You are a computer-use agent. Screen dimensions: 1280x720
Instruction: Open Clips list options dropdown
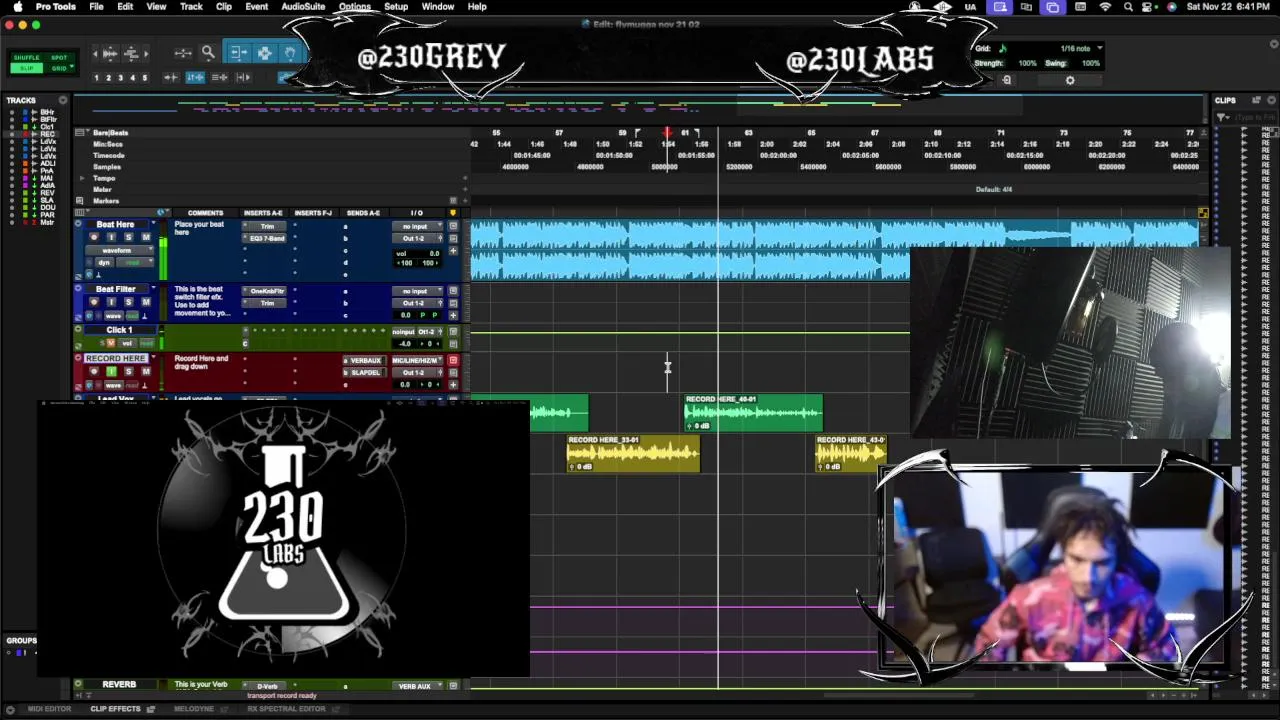(x=1271, y=100)
